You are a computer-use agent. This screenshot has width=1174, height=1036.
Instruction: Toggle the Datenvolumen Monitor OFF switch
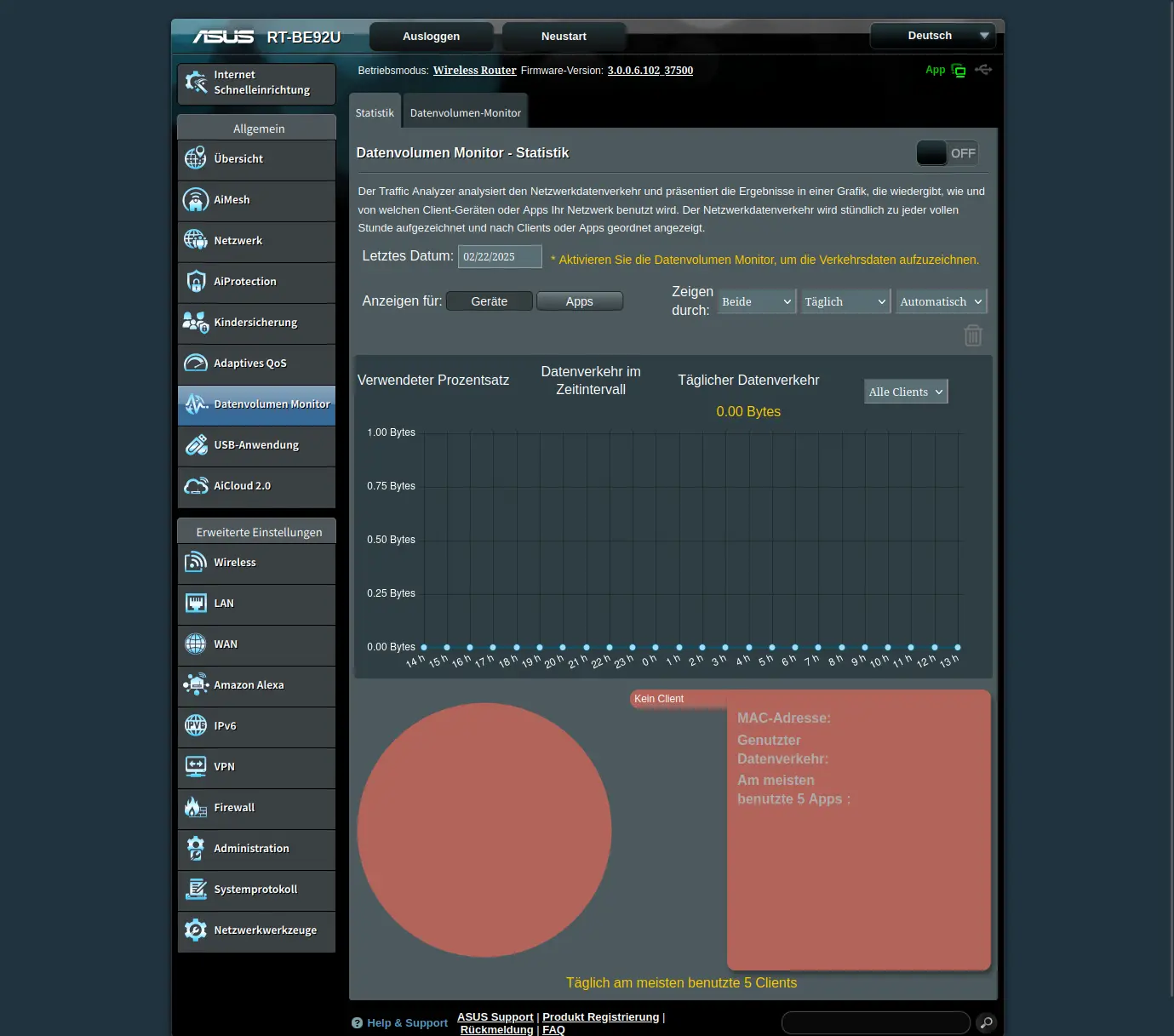tap(947, 153)
